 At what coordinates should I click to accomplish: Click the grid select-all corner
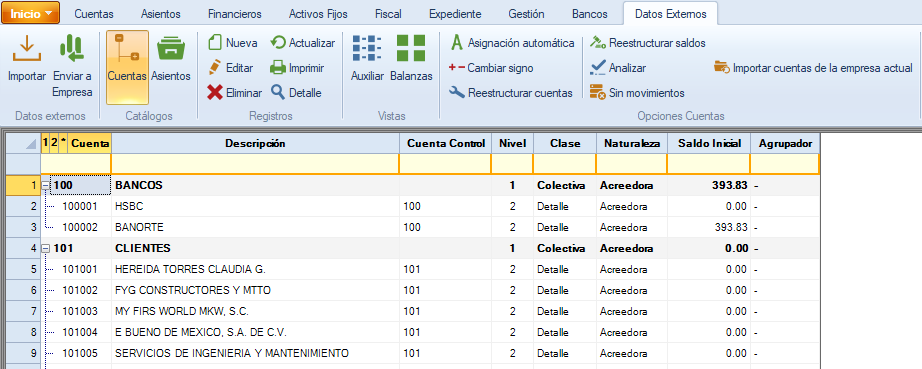[23, 143]
